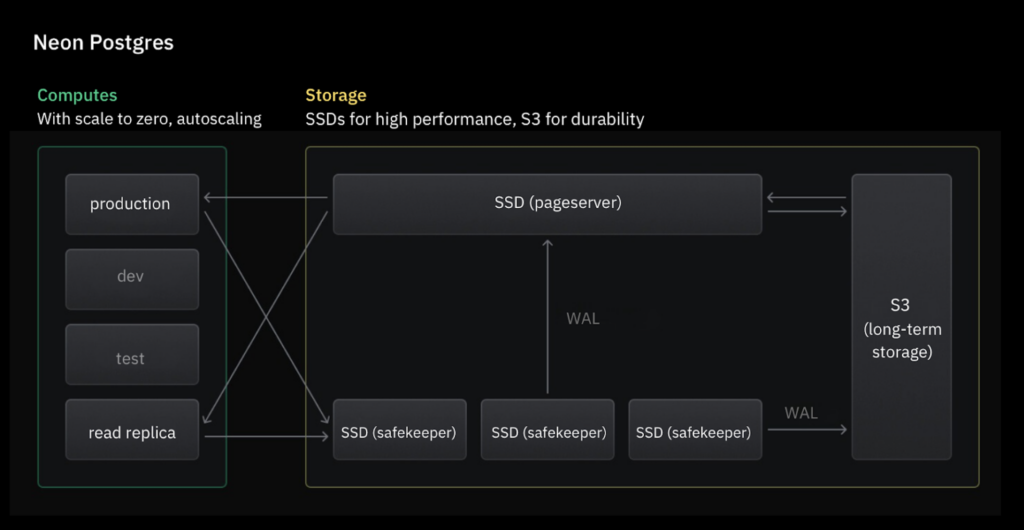This screenshot has height=530, width=1024.
Task: Click the Neon Postgres title
Action: (103, 43)
